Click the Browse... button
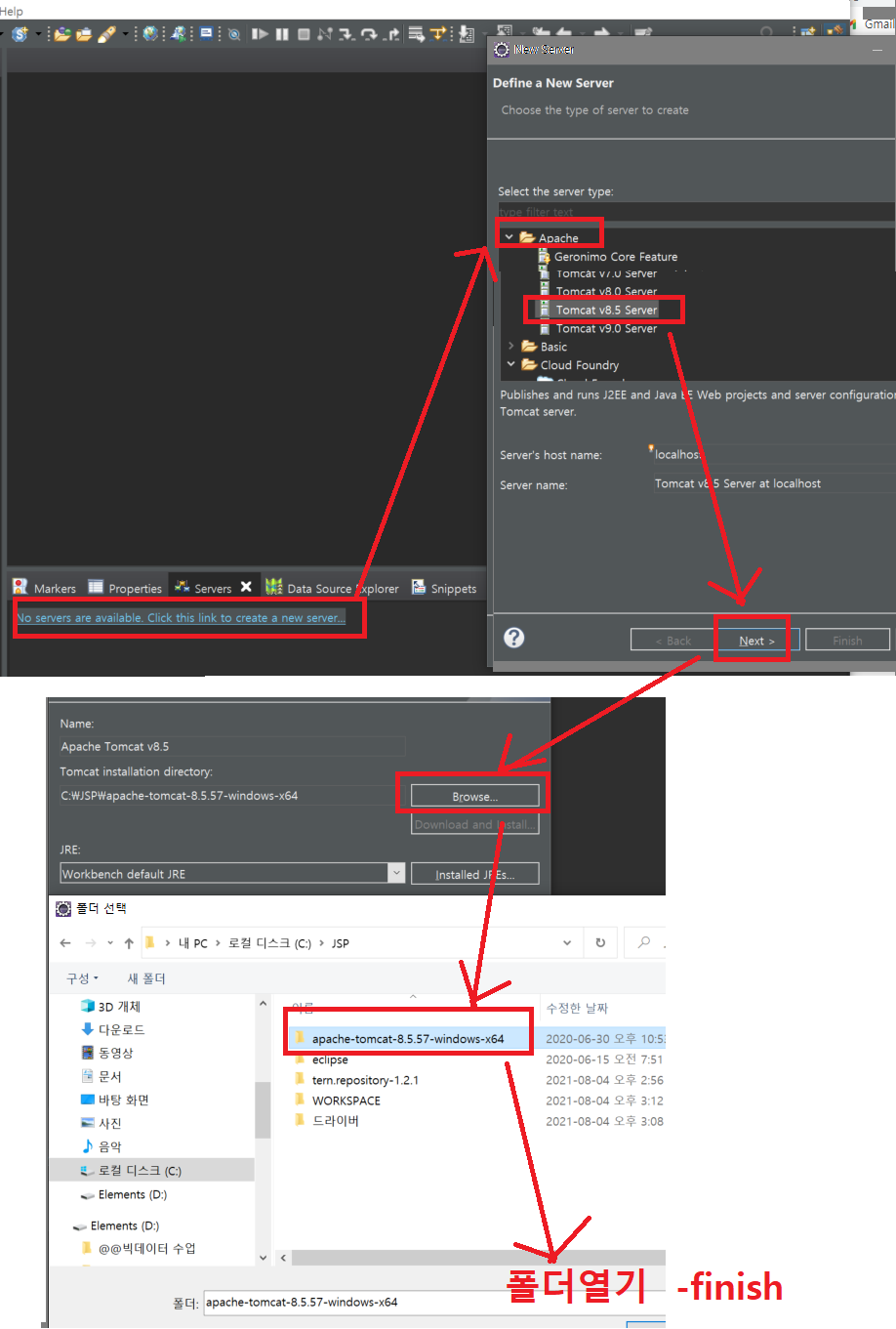The image size is (896, 1329). (474, 796)
